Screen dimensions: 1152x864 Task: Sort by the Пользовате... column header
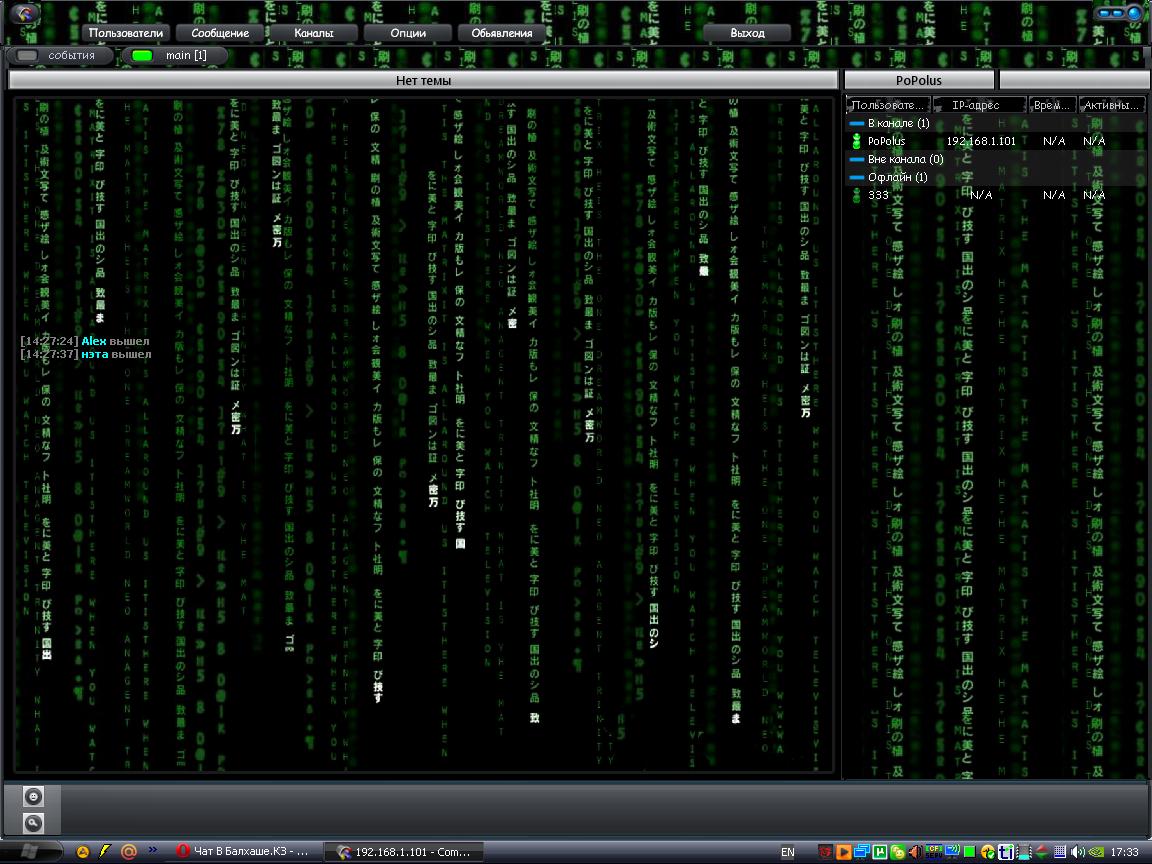point(888,105)
